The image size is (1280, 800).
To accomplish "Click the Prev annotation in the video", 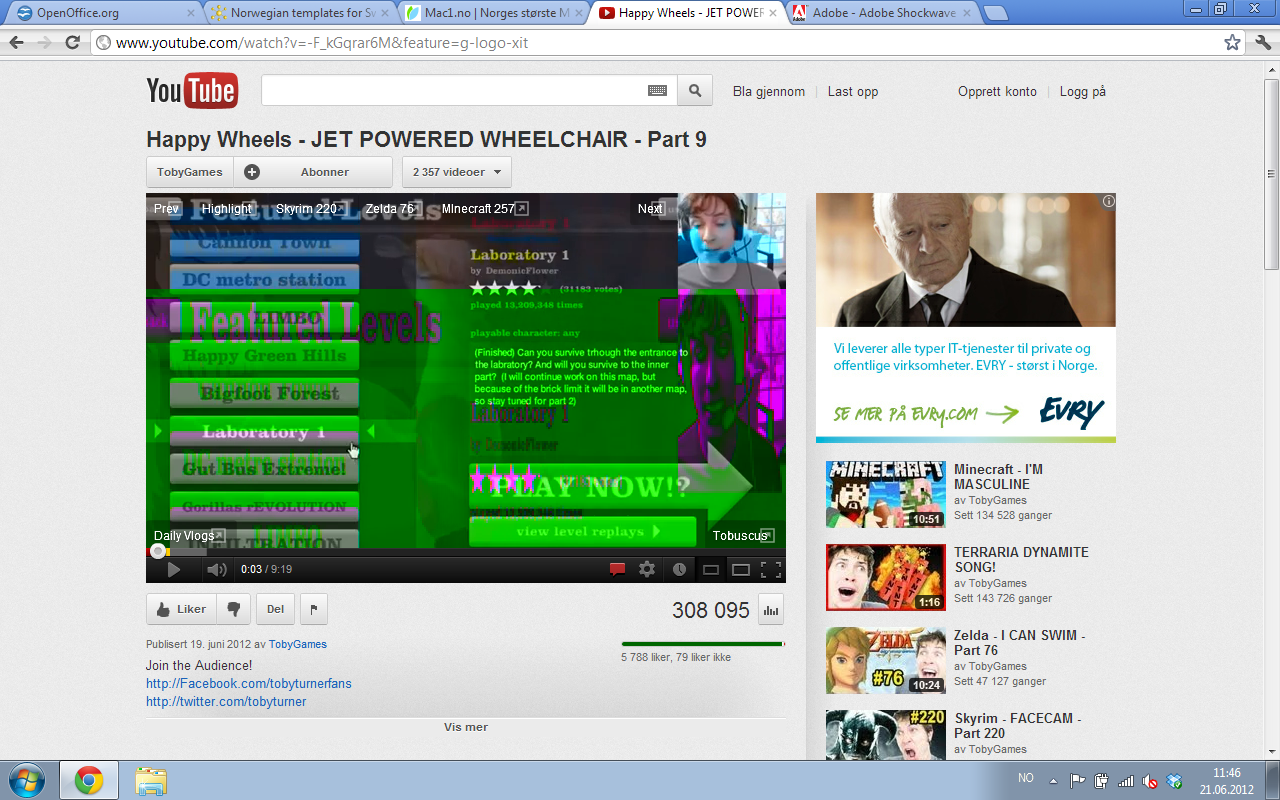I will click(x=166, y=209).
